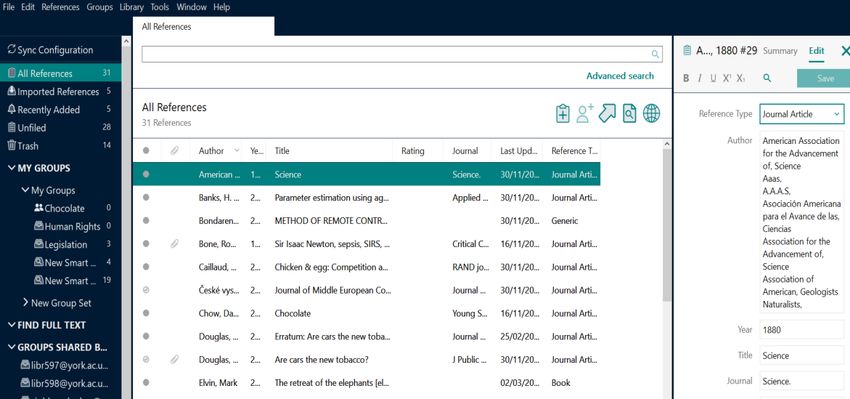Image resolution: width=850 pixels, height=399 pixels.
Task: Click the clipboard icon beside reference #29
Action: pos(687,50)
